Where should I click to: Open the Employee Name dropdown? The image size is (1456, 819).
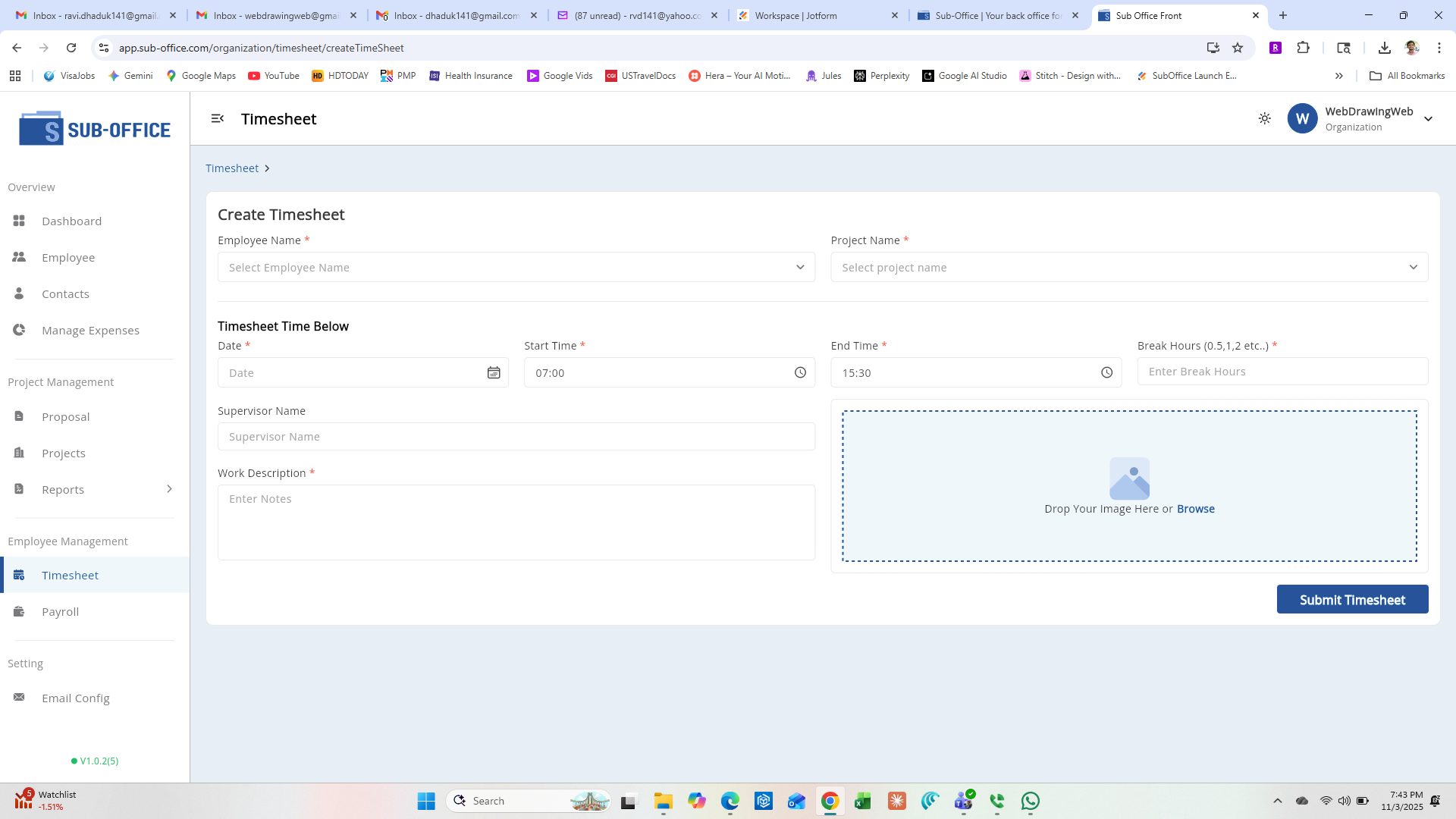click(x=516, y=268)
